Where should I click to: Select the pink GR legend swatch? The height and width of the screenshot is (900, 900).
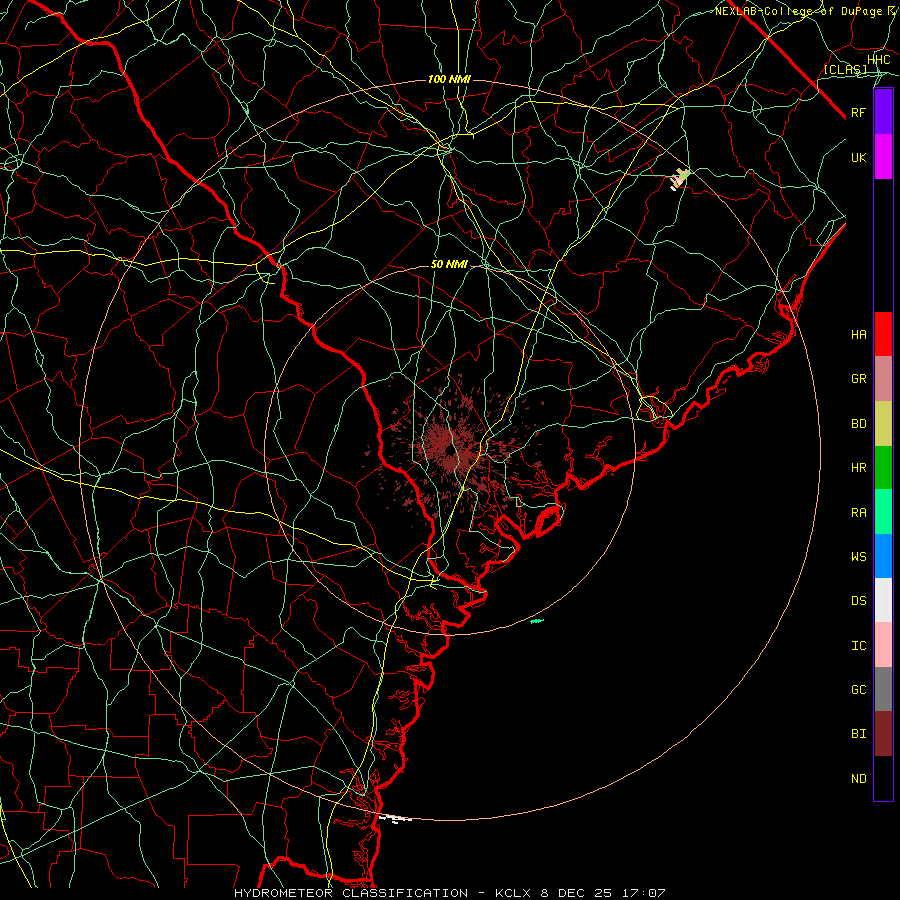coord(883,379)
